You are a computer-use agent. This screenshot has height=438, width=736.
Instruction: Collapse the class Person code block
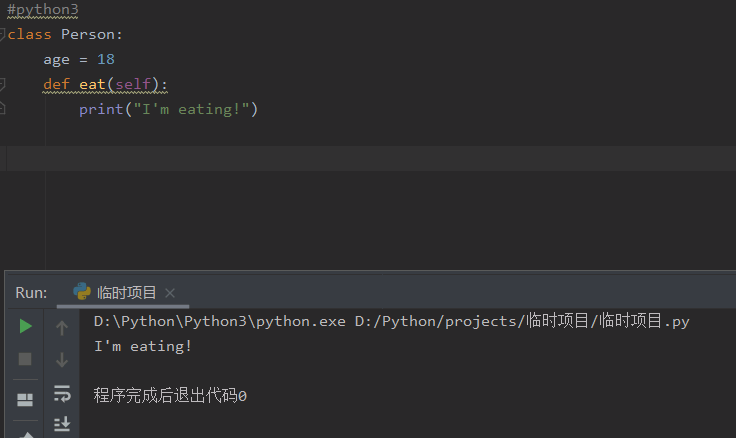point(2,34)
